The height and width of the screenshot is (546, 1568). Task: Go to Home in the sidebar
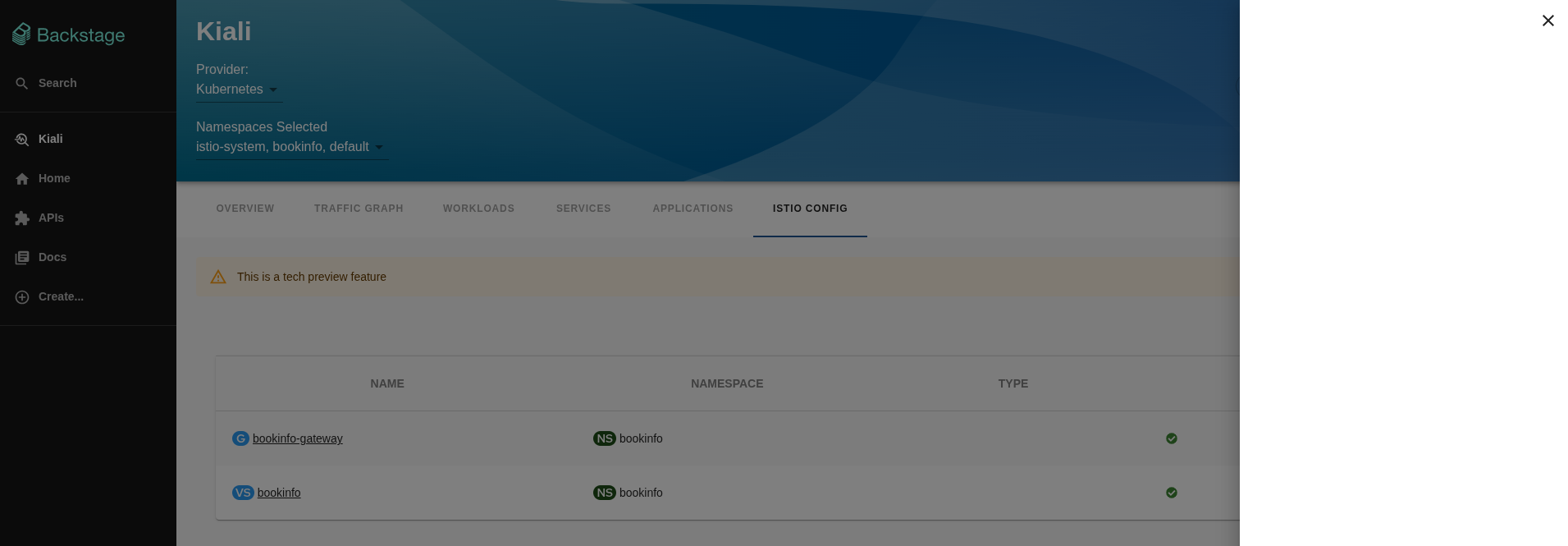coord(88,178)
